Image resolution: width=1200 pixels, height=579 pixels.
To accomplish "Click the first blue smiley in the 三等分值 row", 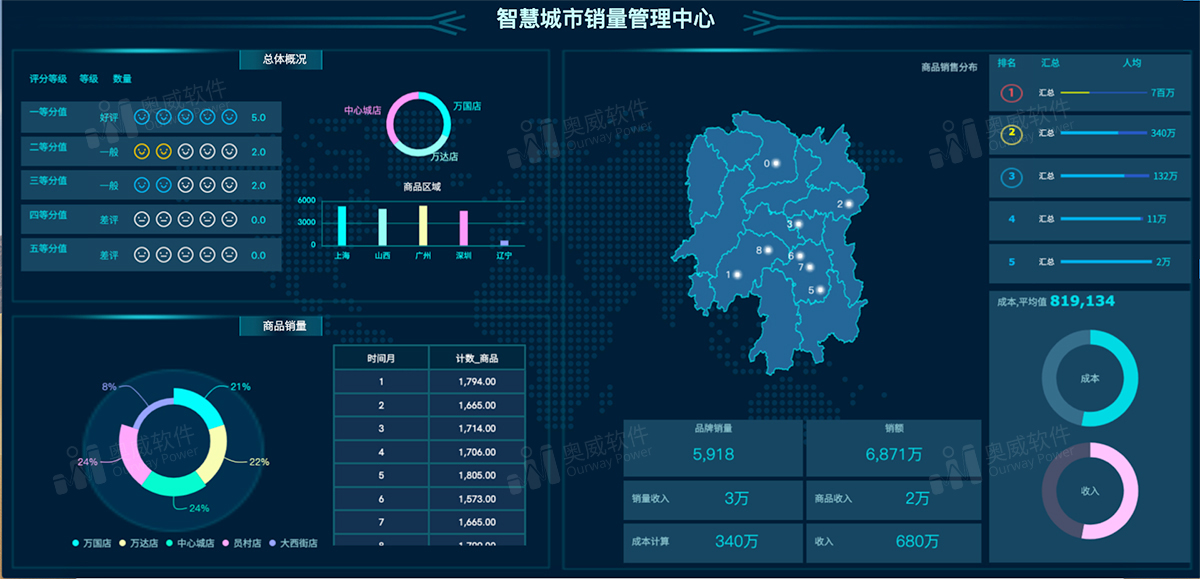I will pos(141,185).
